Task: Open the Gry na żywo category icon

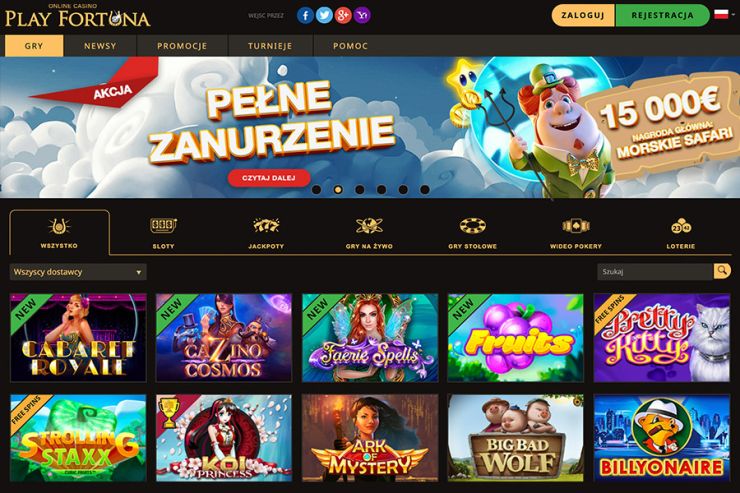Action: point(369,226)
